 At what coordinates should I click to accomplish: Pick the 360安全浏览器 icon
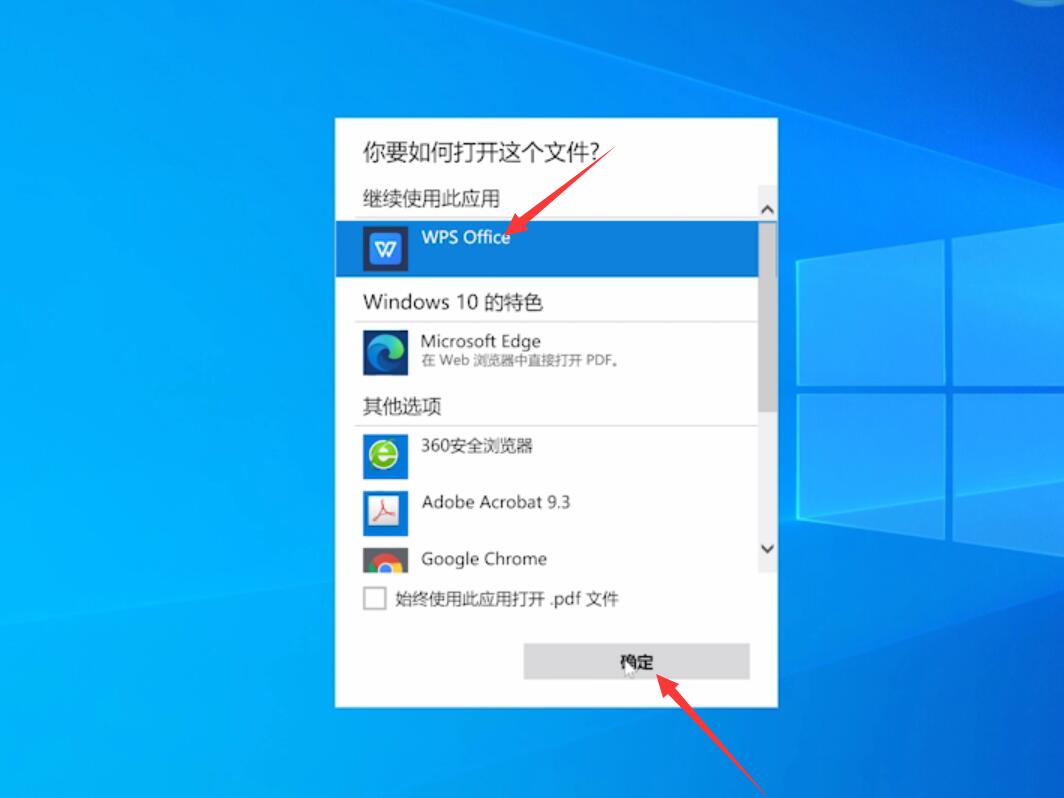point(385,457)
